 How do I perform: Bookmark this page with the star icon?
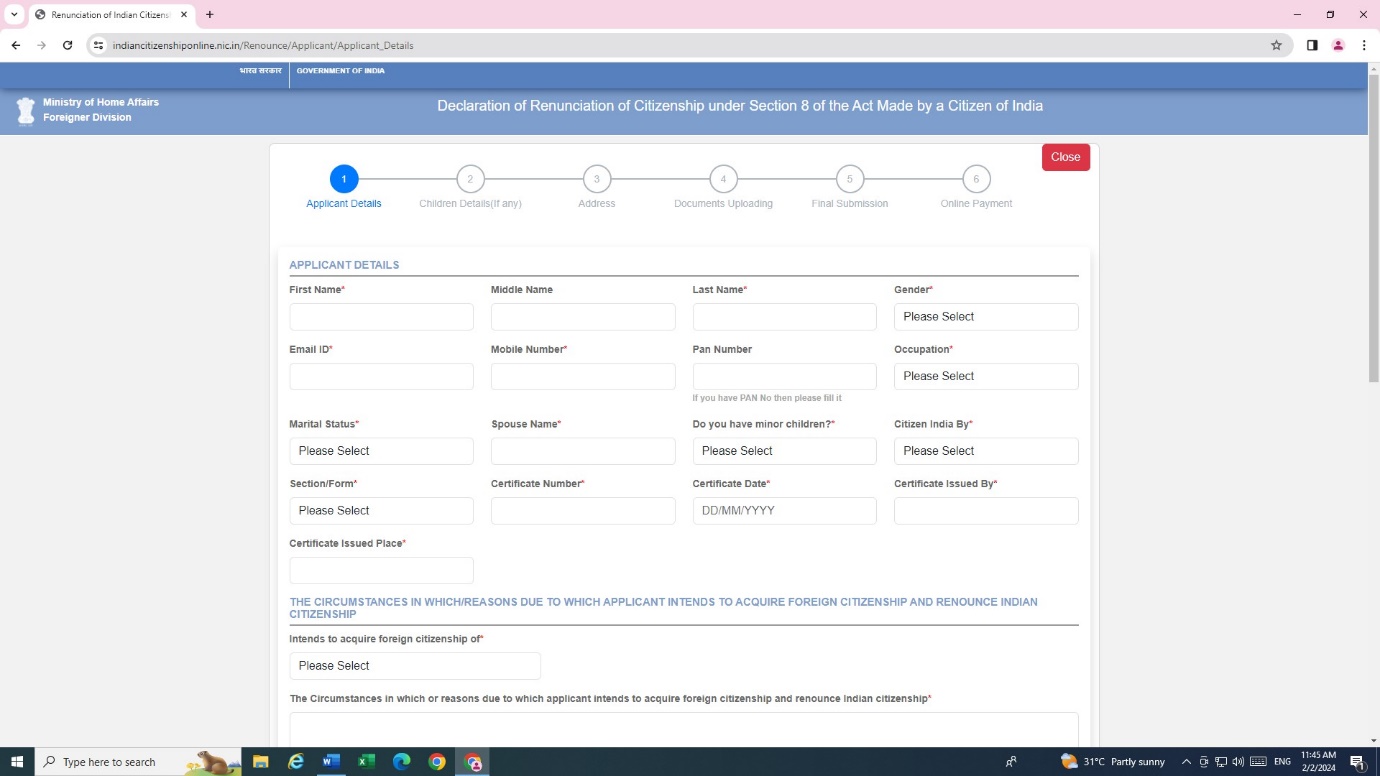point(1276,45)
